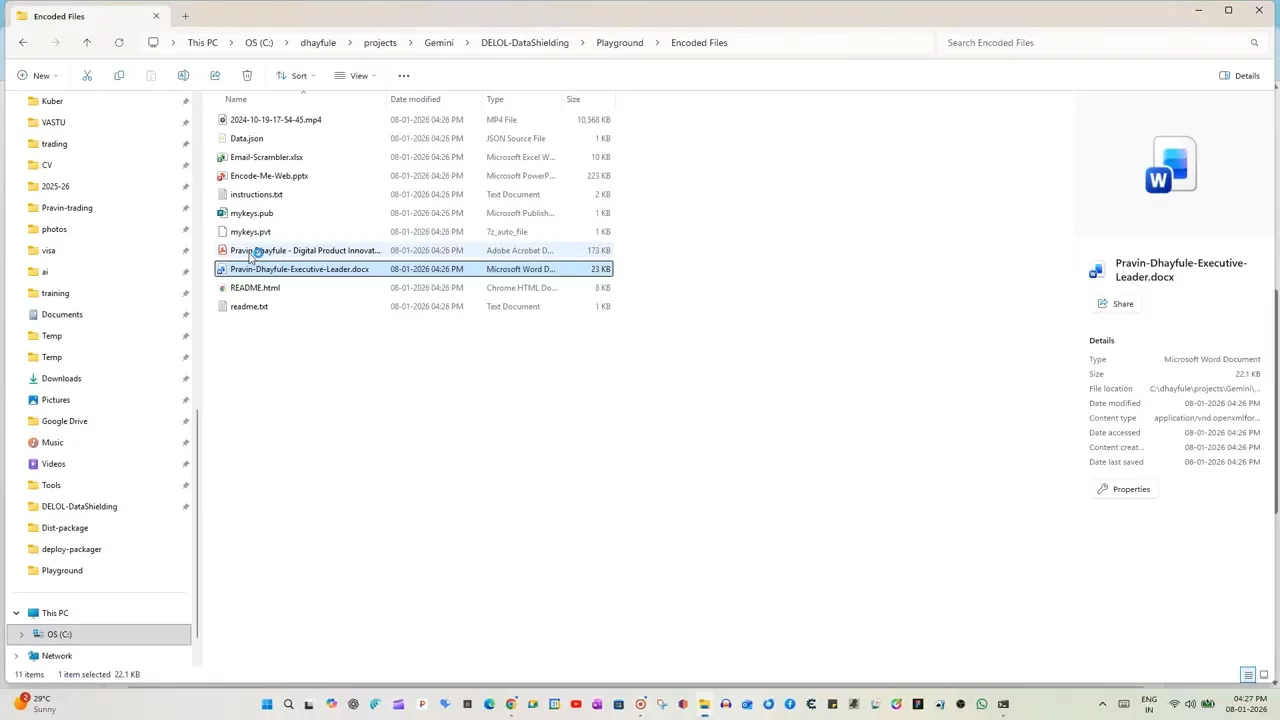The image size is (1280, 720).
Task: Navigate up one folder with the up arrow
Action: (x=87, y=43)
